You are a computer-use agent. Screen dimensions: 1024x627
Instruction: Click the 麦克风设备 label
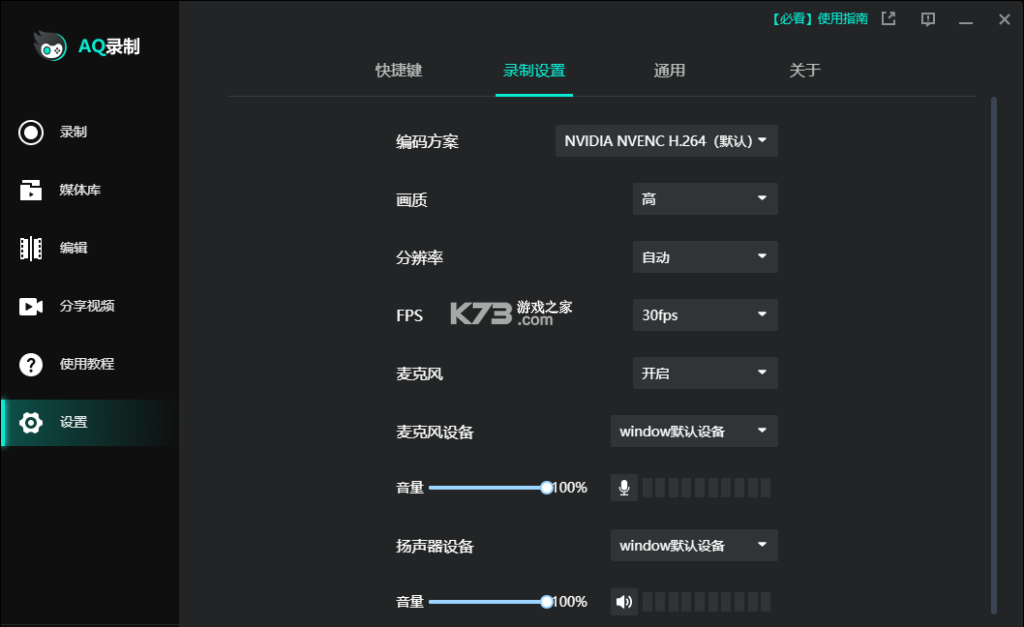click(434, 432)
